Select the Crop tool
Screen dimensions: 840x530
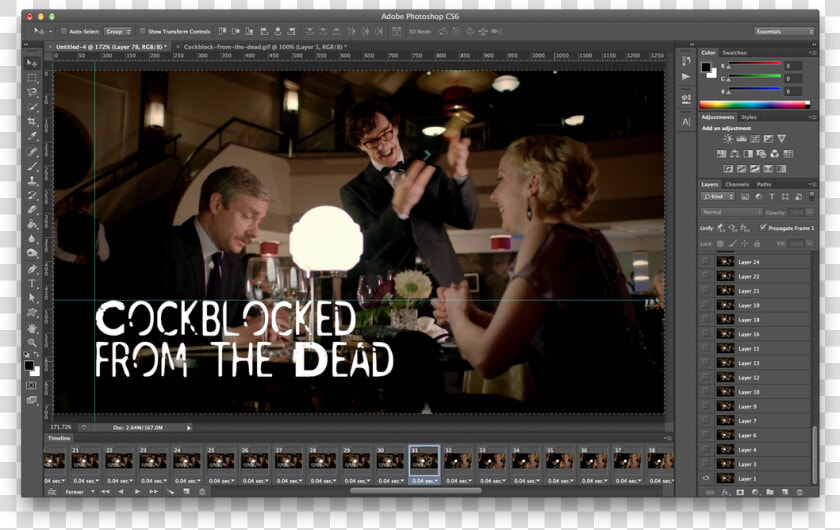click(32, 122)
